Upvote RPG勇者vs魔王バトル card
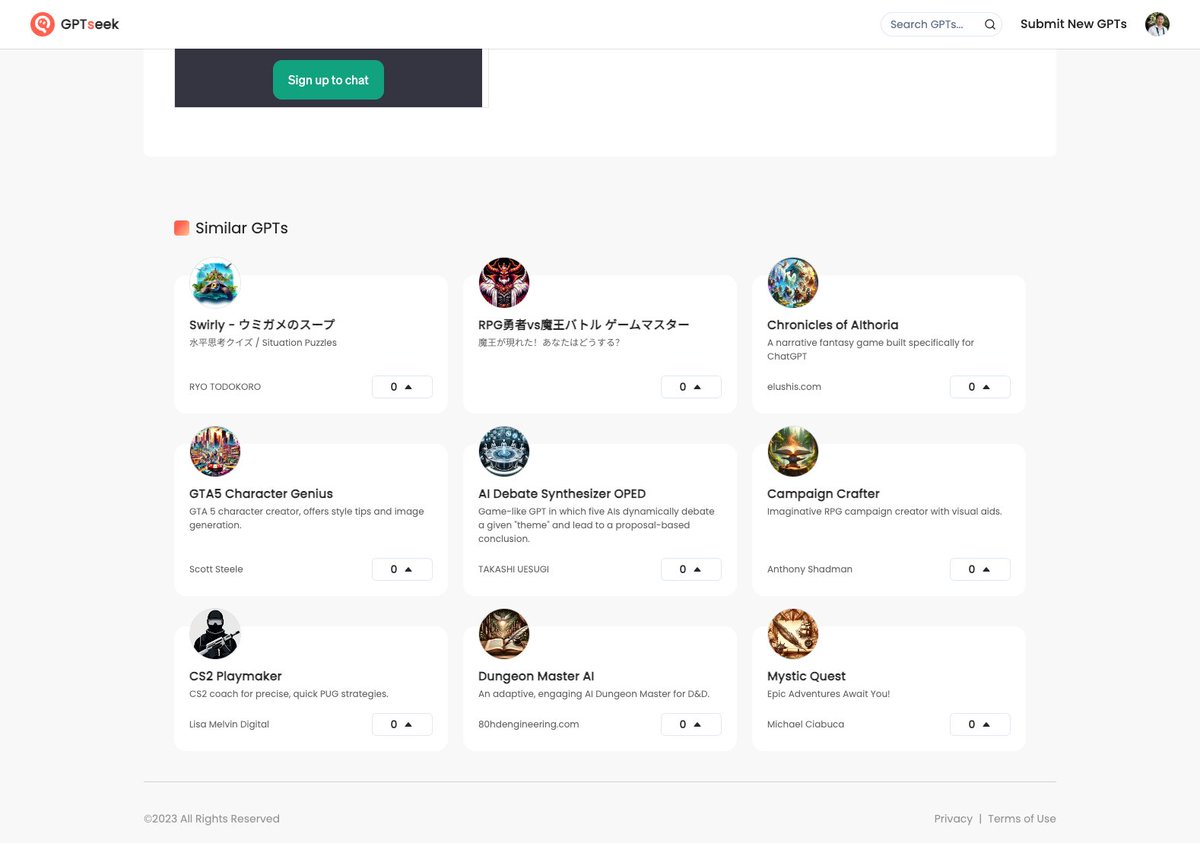1200x843 pixels. point(691,387)
